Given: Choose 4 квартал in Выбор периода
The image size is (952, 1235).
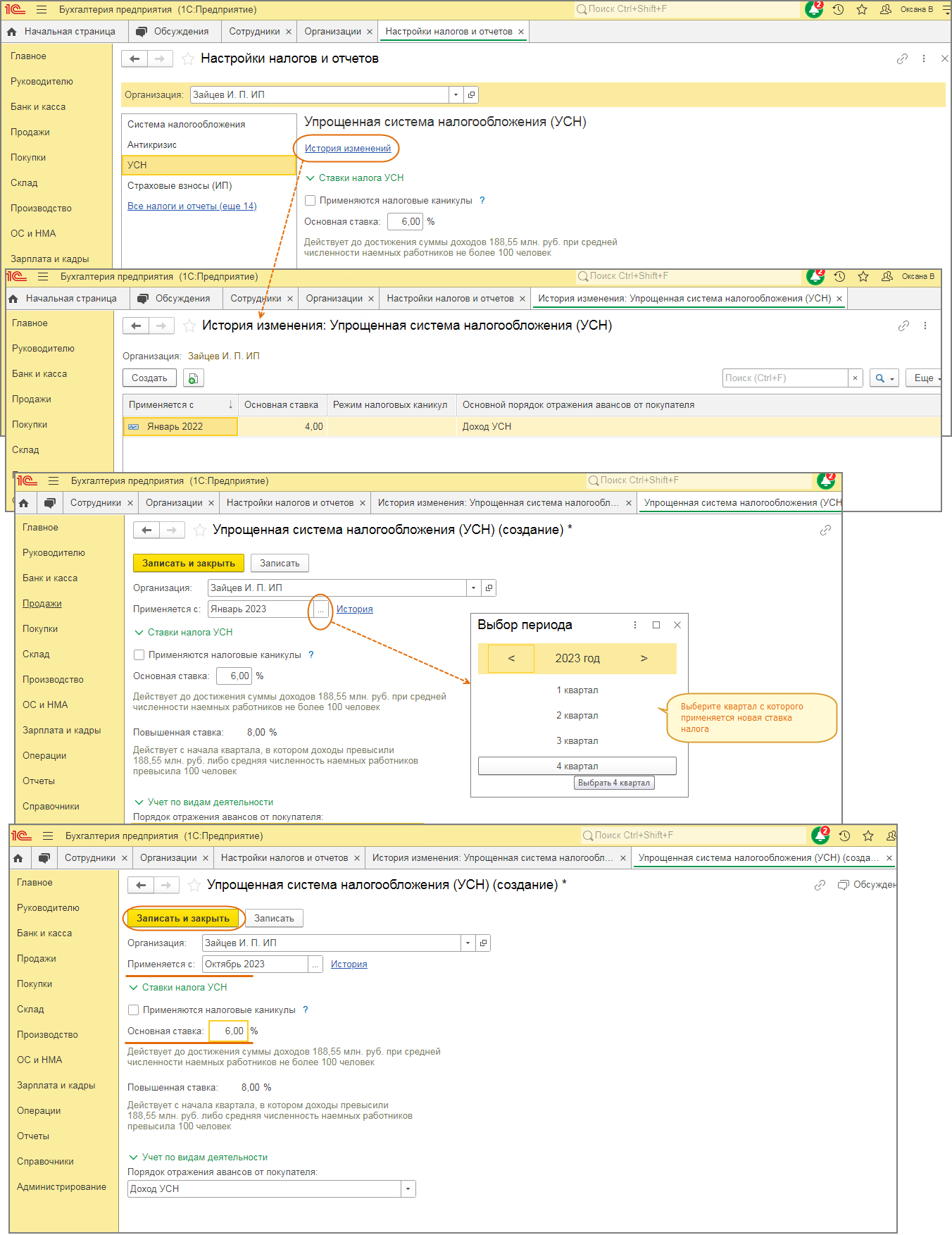Looking at the screenshot, I should click(577, 767).
